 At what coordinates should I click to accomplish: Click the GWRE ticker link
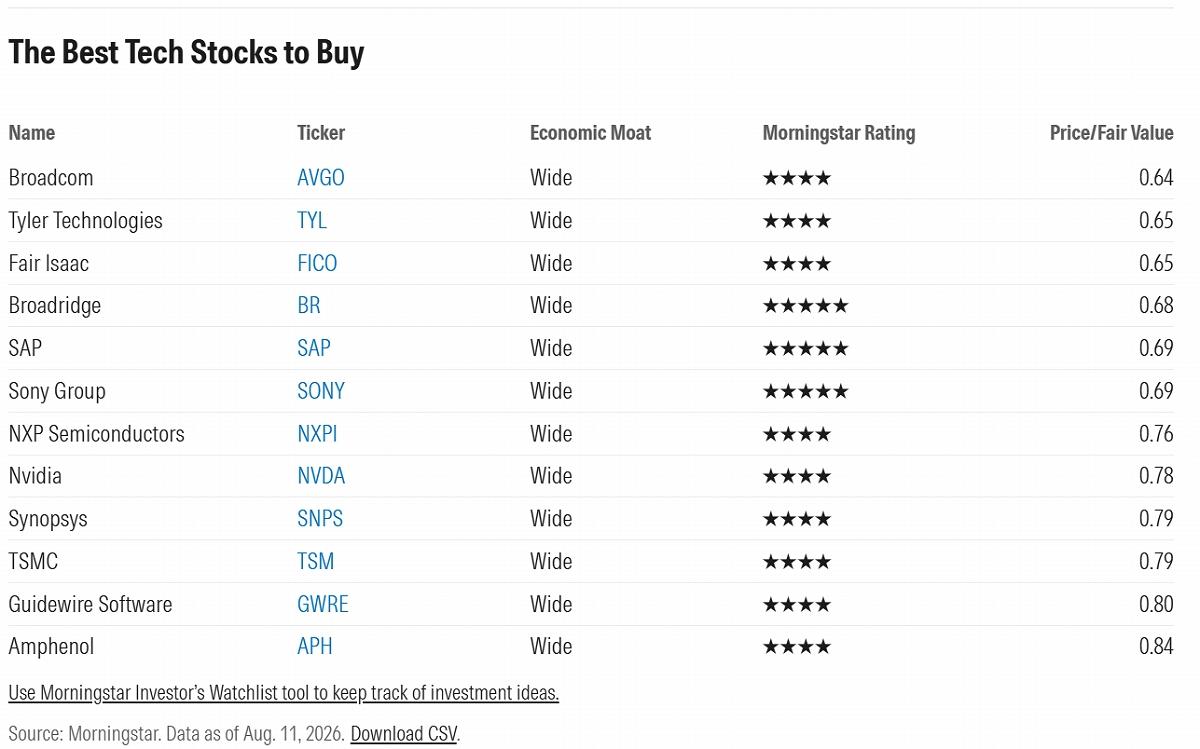pyautogui.click(x=323, y=605)
